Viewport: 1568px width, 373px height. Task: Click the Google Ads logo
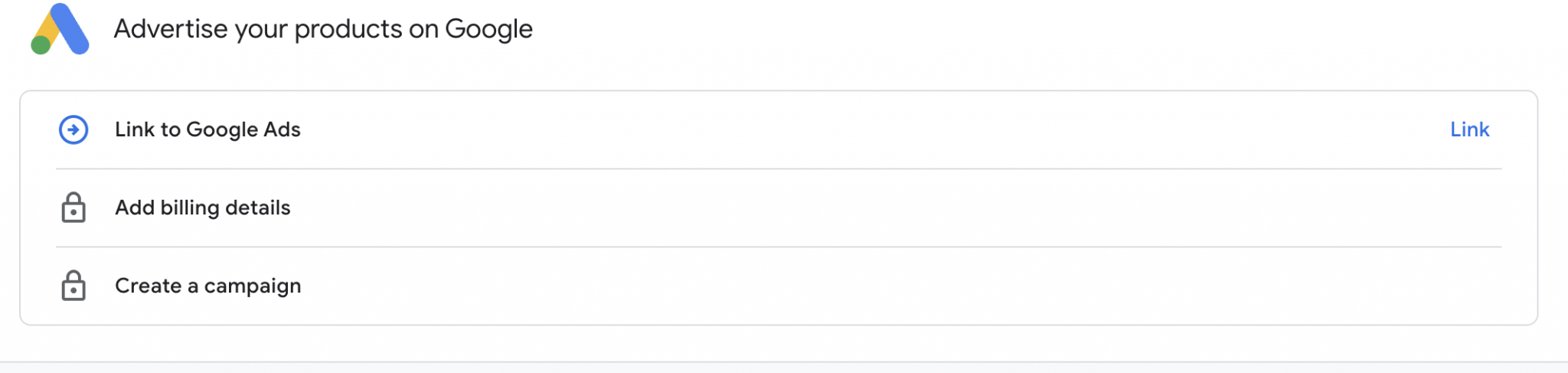point(60,29)
